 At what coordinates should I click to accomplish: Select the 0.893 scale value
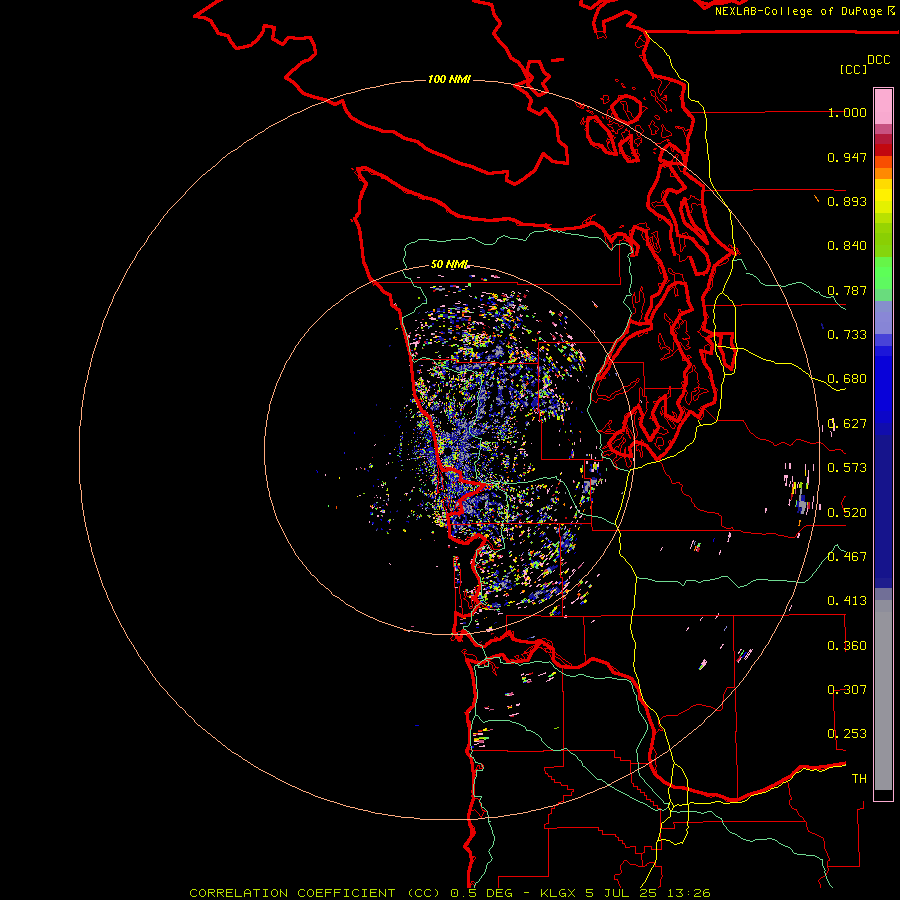point(847,201)
